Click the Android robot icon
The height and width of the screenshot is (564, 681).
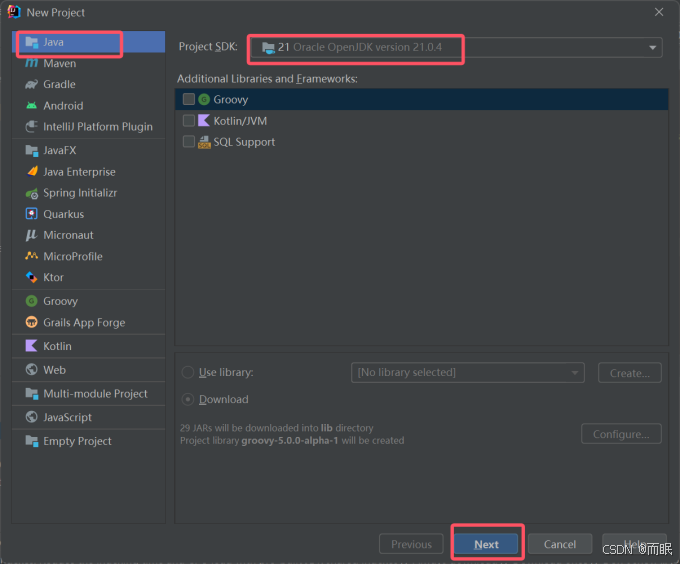click(32, 106)
